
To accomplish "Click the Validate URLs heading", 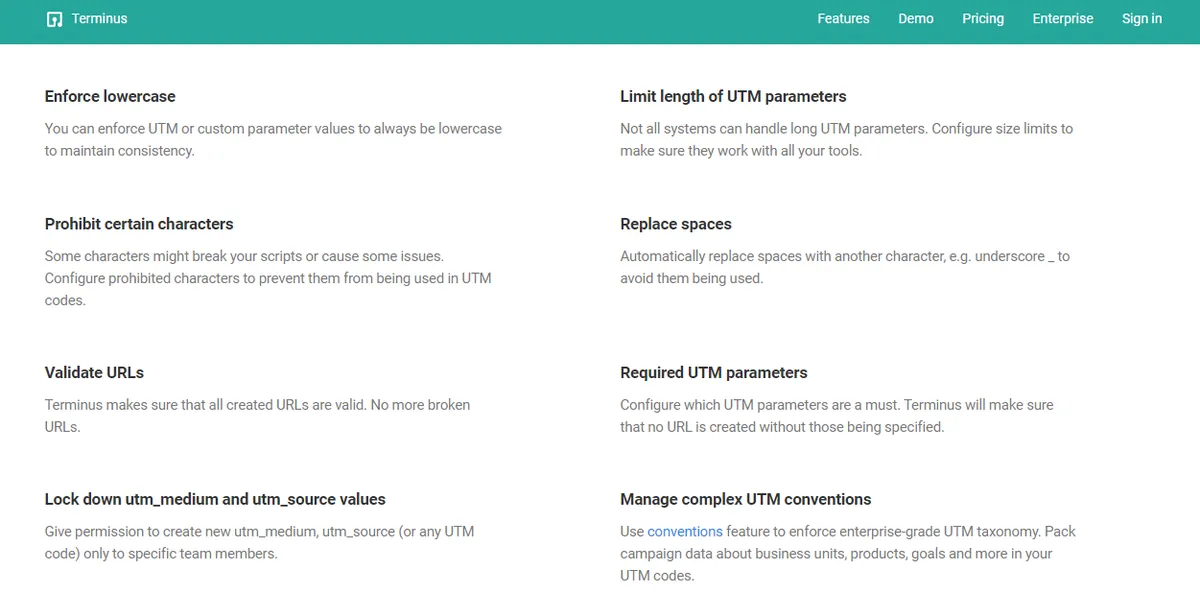I will (94, 372).
